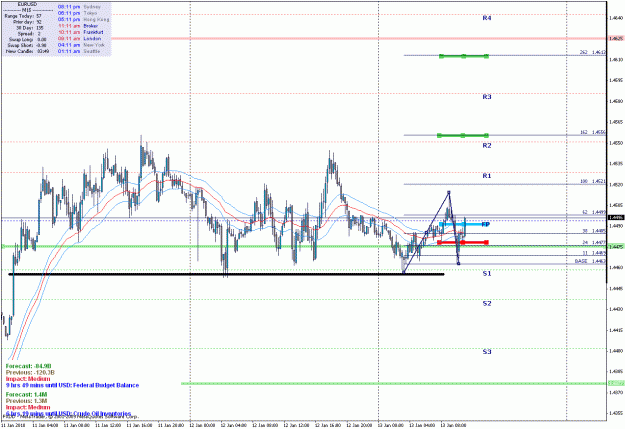Click the S1 support level label
625x429 pixels.
click(x=487, y=274)
